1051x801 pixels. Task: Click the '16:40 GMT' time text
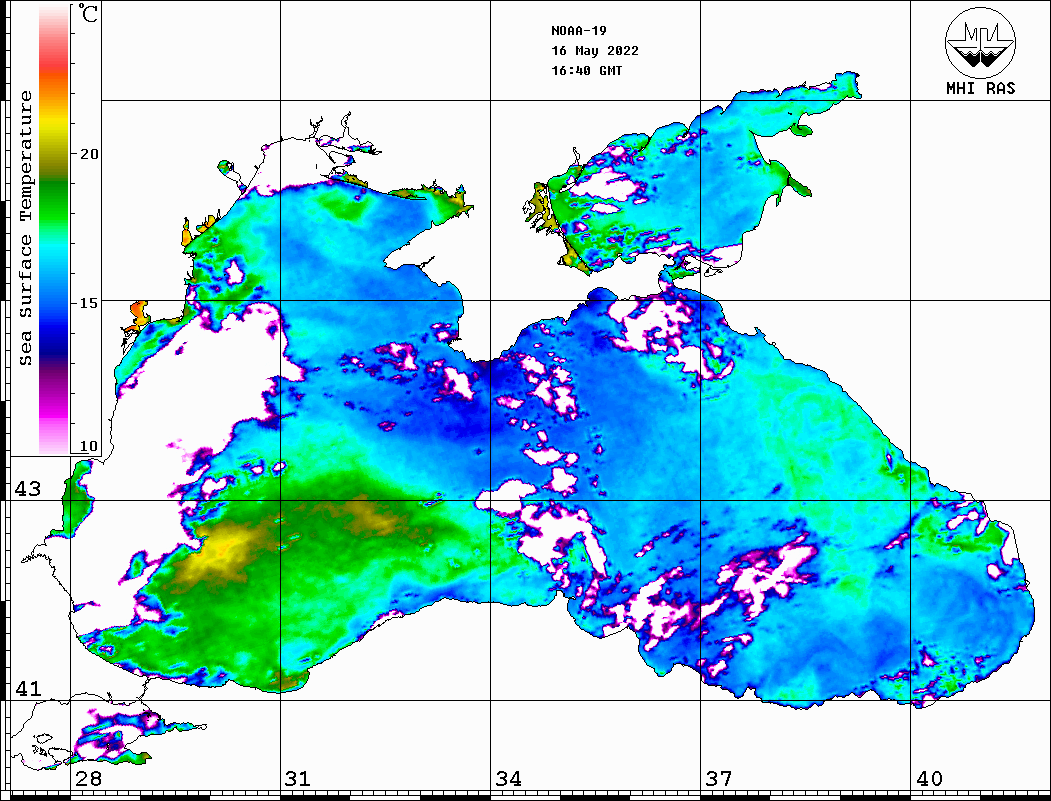click(586, 71)
